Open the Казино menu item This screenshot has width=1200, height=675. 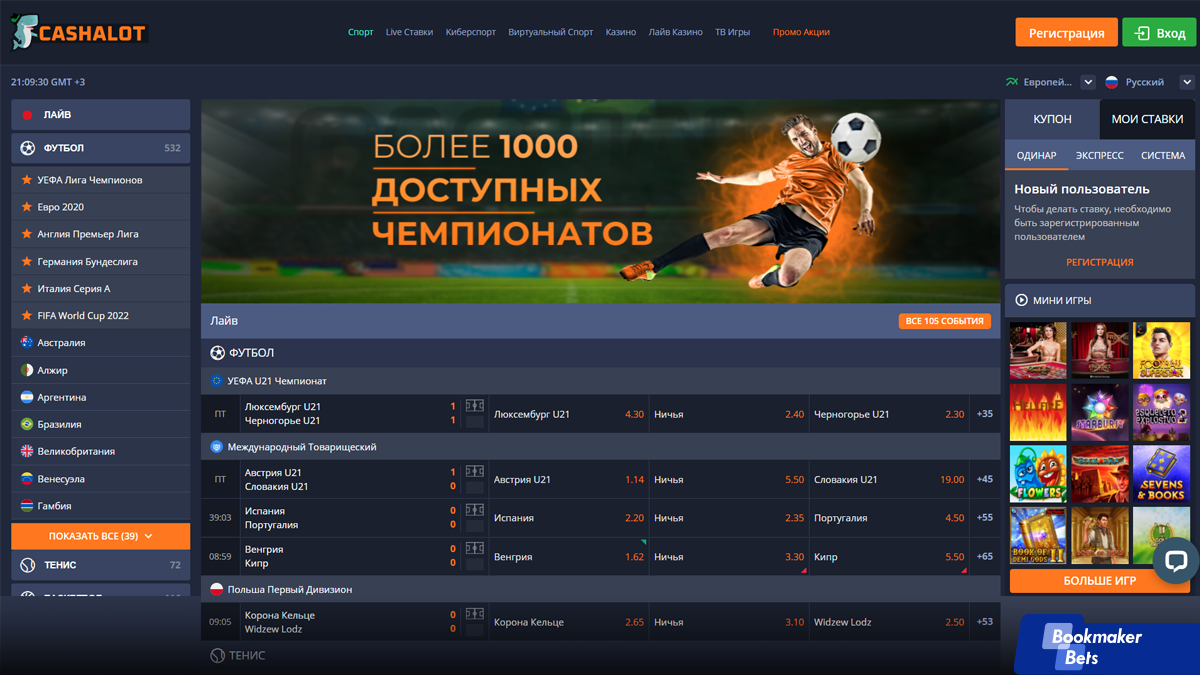pos(620,32)
